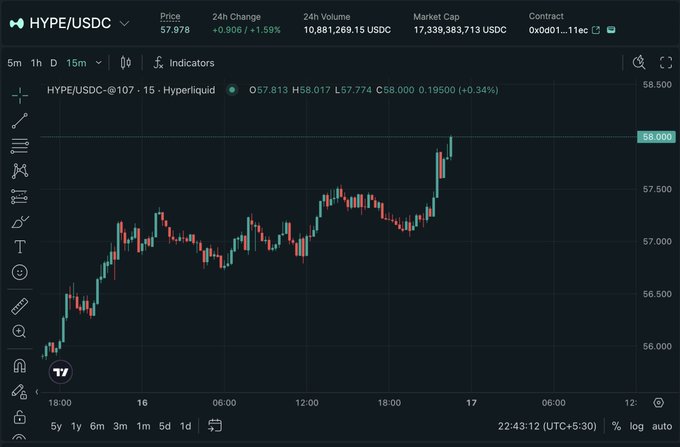
Task: Open the Fibonacci retracement tool
Action: click(x=20, y=146)
